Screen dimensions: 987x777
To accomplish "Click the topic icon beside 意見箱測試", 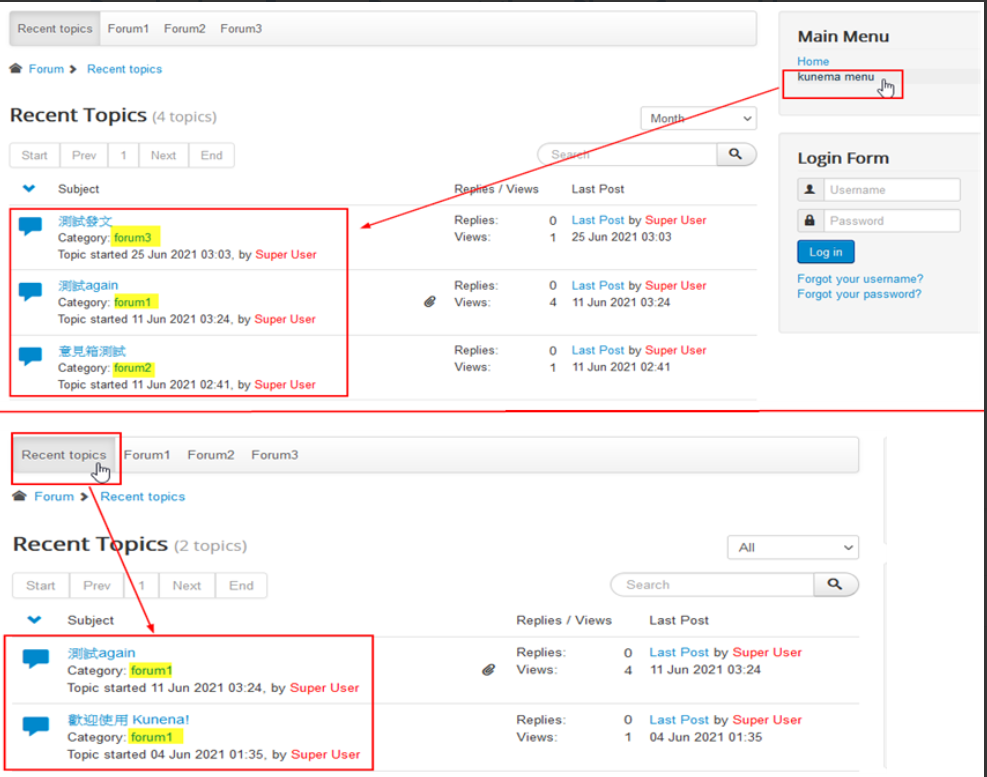I will point(31,356).
